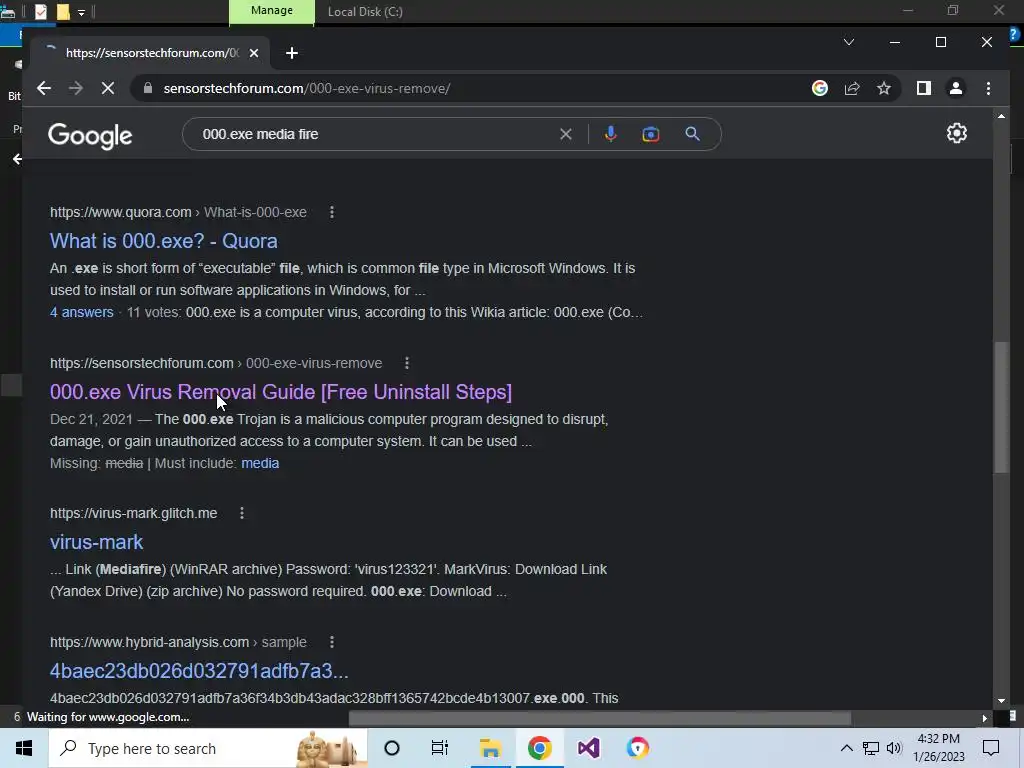Open Task View on taskbar
1024x768 pixels.
coord(440,748)
